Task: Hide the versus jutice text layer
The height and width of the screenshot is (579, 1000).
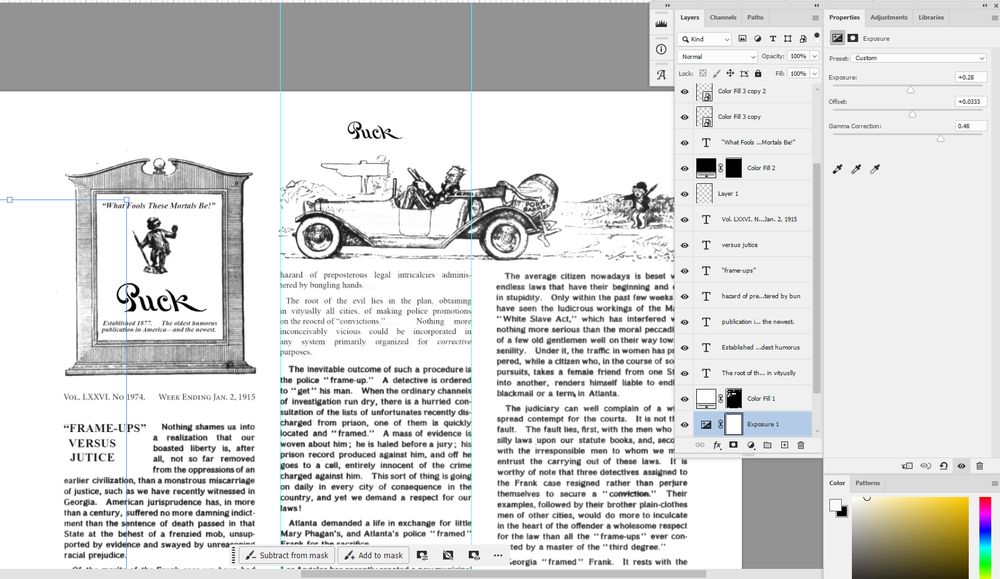Action: click(685, 246)
